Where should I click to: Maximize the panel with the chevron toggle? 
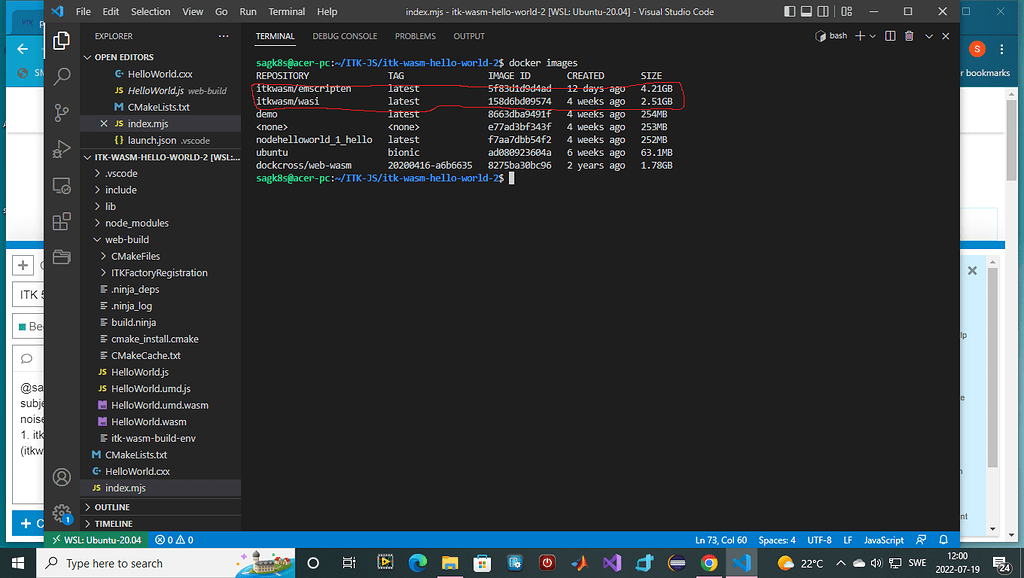tap(928, 35)
